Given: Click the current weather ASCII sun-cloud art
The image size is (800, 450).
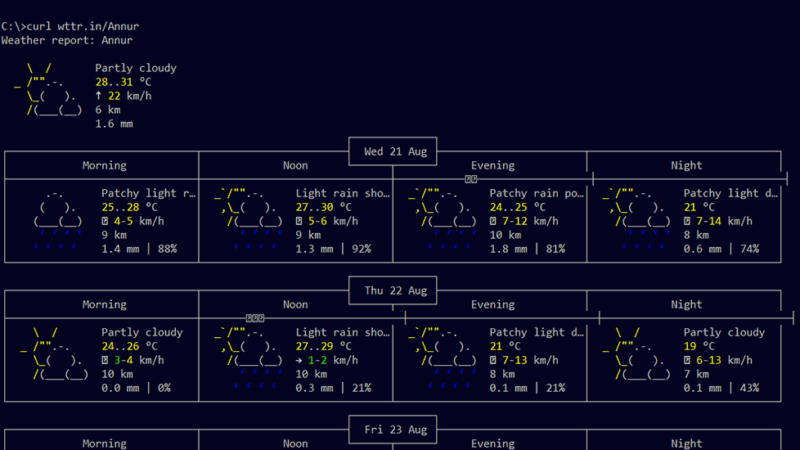Looking at the screenshot, I should pyautogui.click(x=49, y=89).
